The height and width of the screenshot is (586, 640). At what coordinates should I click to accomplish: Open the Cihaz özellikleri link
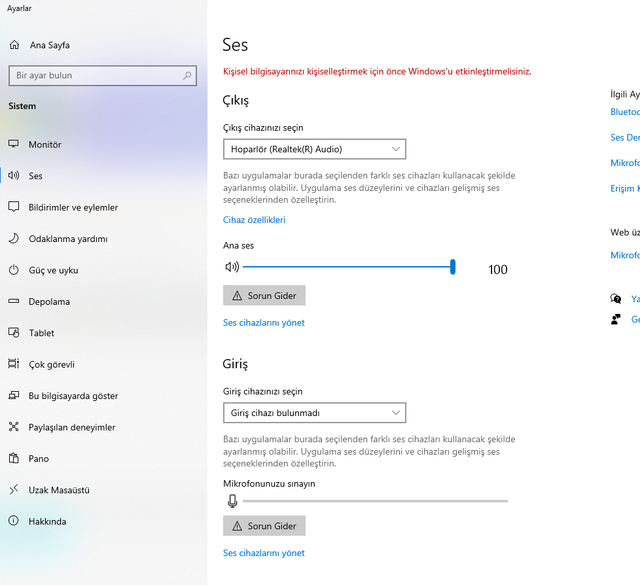254,220
